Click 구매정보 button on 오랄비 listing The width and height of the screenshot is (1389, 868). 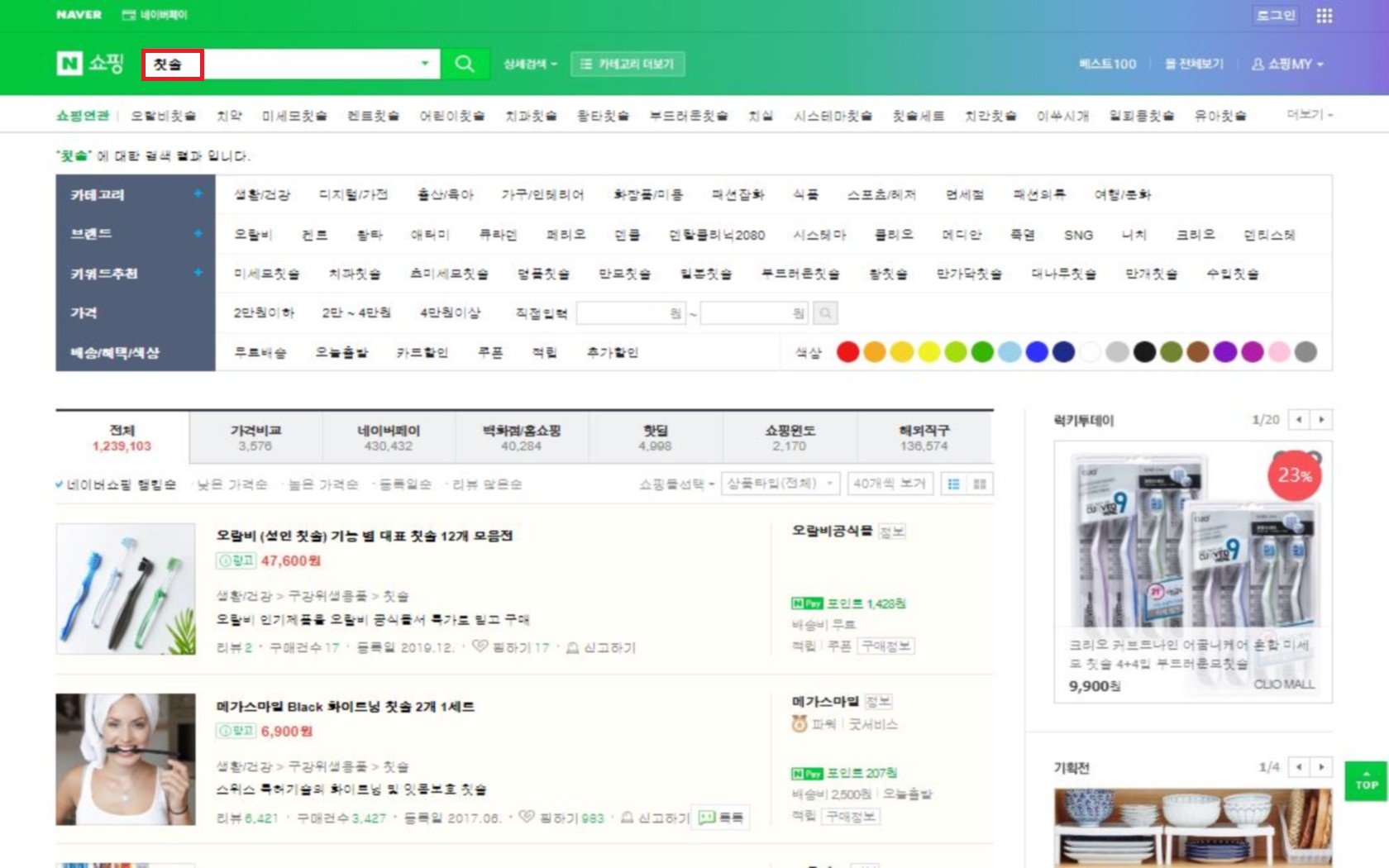point(886,646)
